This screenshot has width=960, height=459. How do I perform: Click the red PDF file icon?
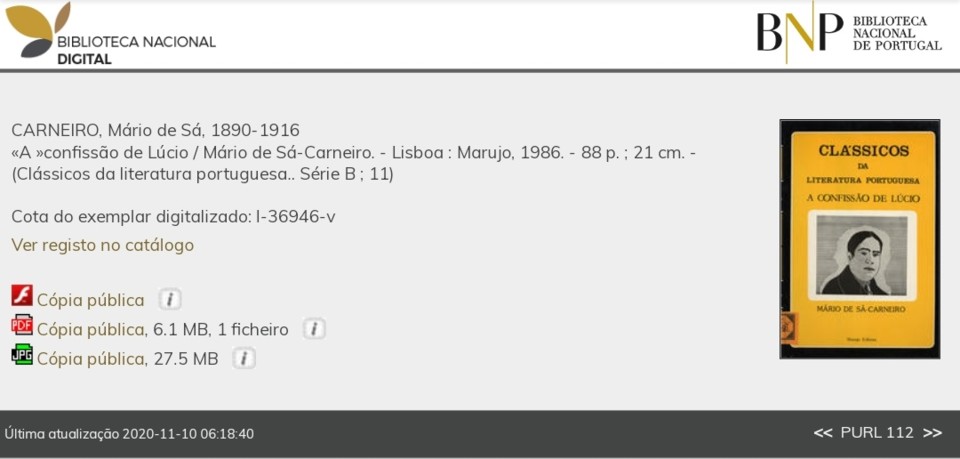pos(22,325)
